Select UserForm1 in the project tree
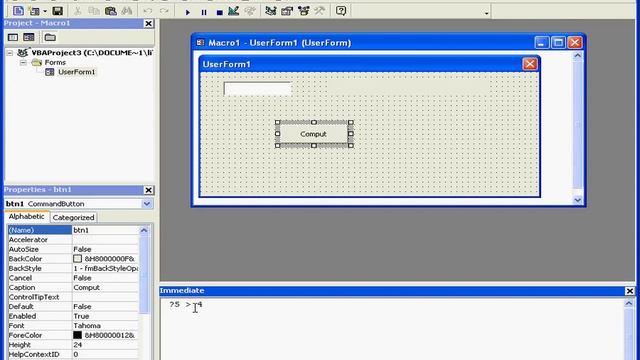This screenshot has width=640, height=360. (76, 72)
